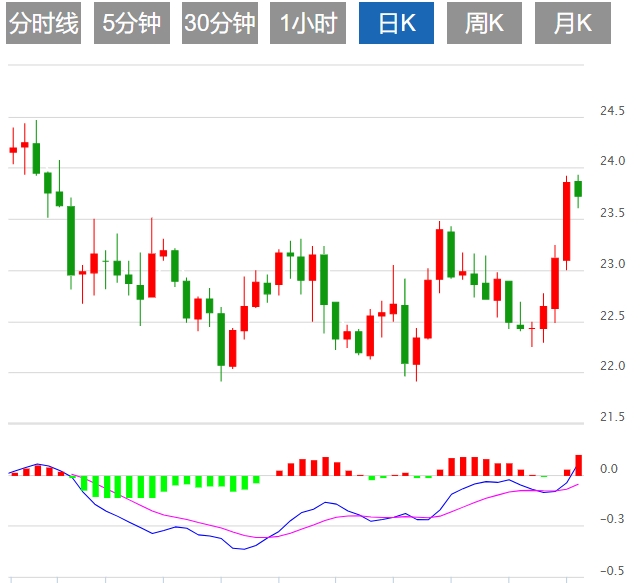Click the 21.5 price axis label
643x583 pixels.
[x=612, y=417]
